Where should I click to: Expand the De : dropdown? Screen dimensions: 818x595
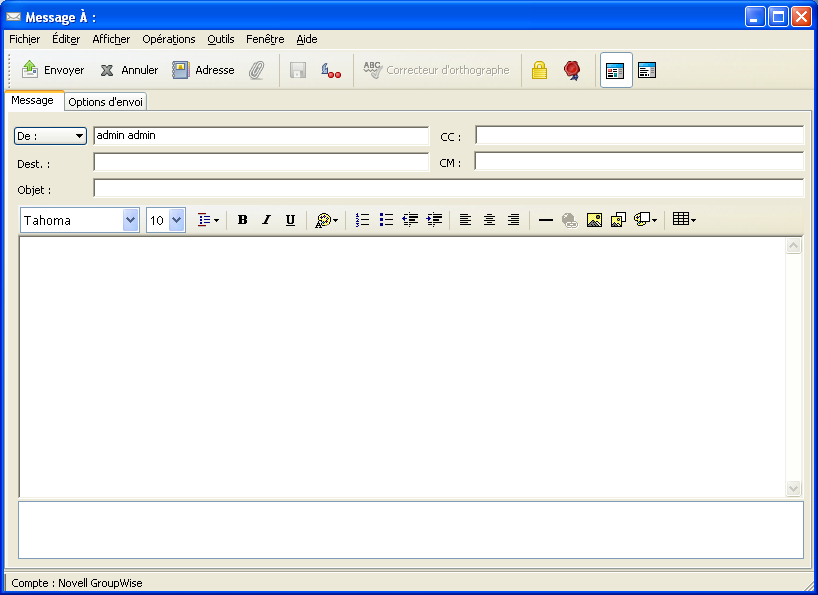pyautogui.click(x=50, y=136)
